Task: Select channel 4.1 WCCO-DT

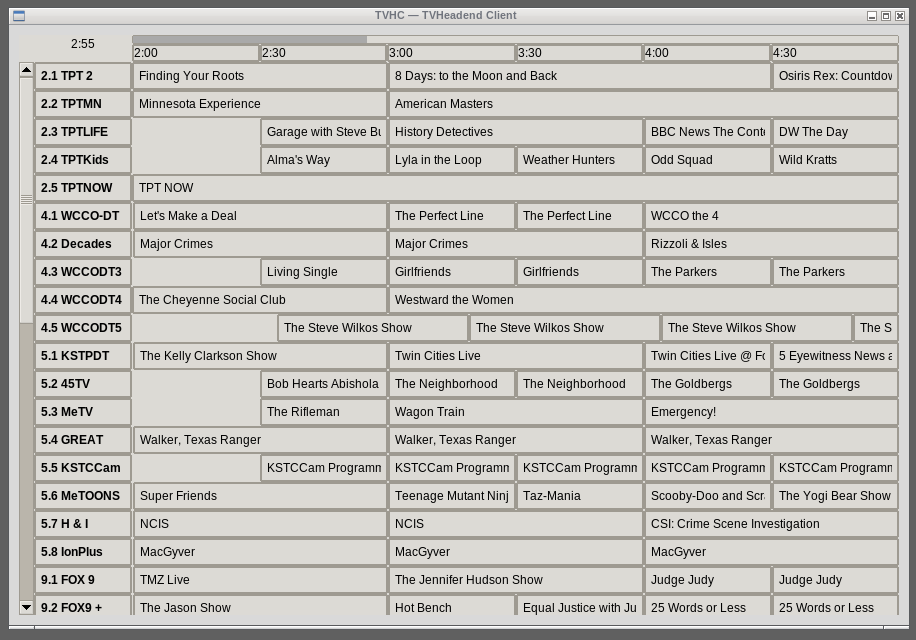Action: [83, 216]
